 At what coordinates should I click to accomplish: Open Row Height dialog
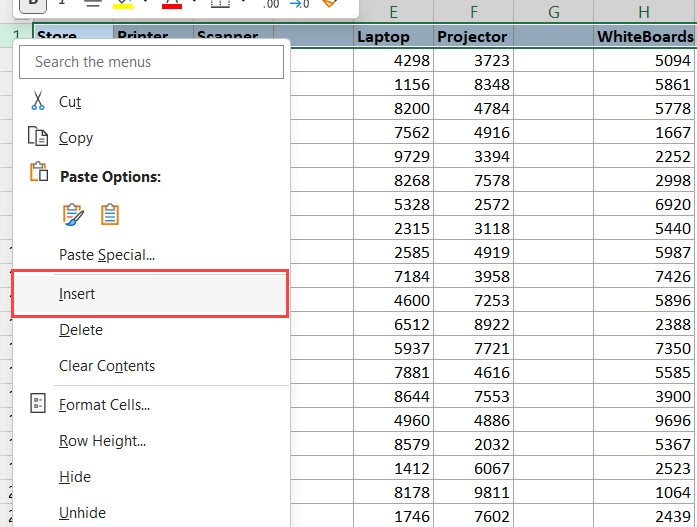pos(102,441)
